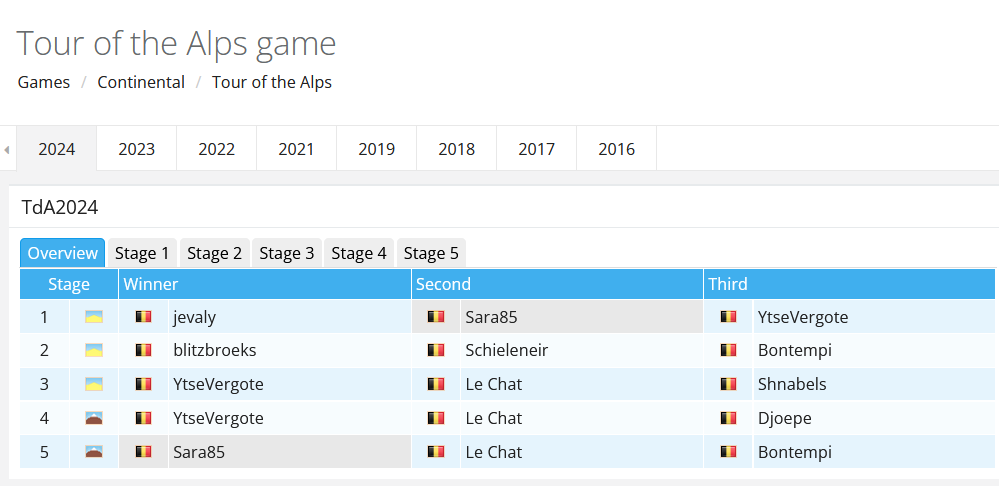Select the Overview tab
This screenshot has height=486, width=999.
click(62, 254)
